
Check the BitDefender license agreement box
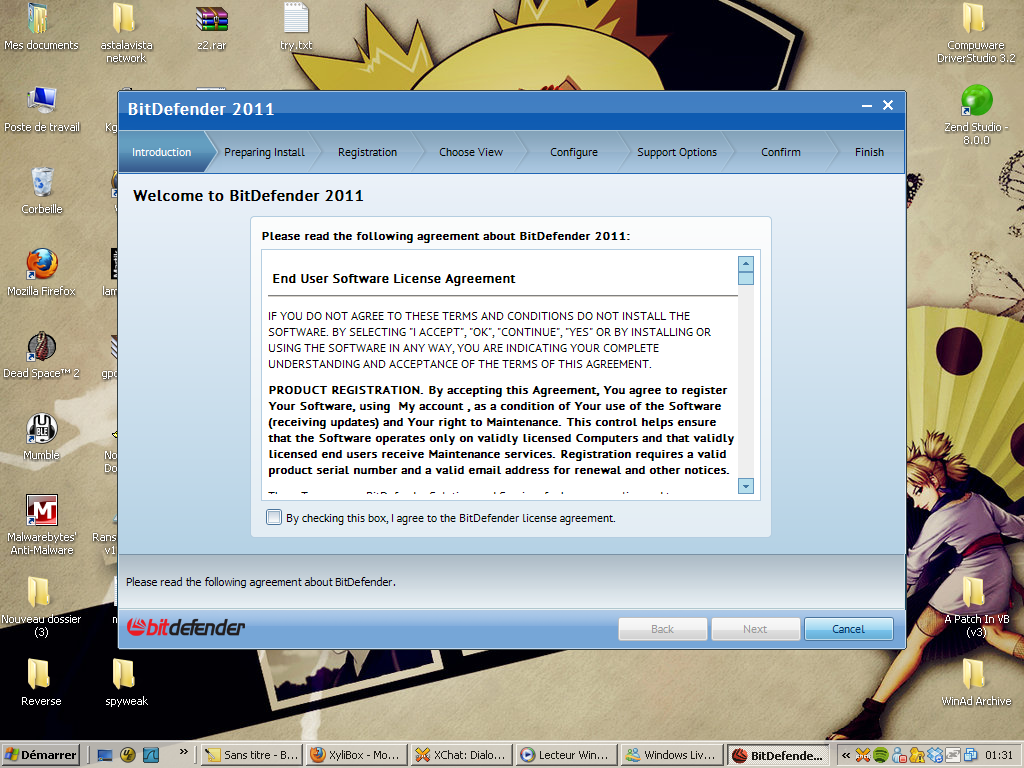[x=274, y=518]
